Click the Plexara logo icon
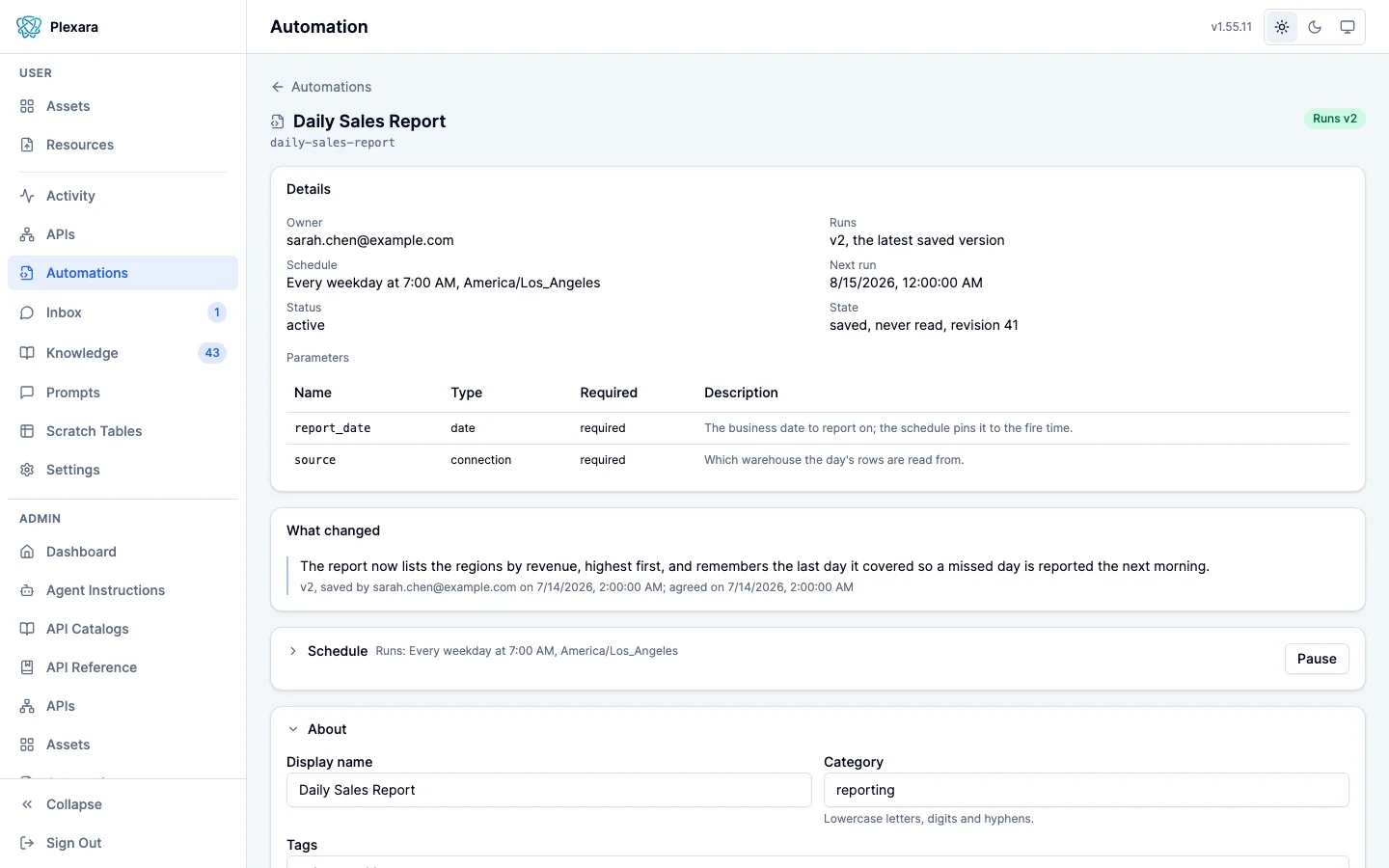Screen dimensions: 1389x868 tap(29, 27)
